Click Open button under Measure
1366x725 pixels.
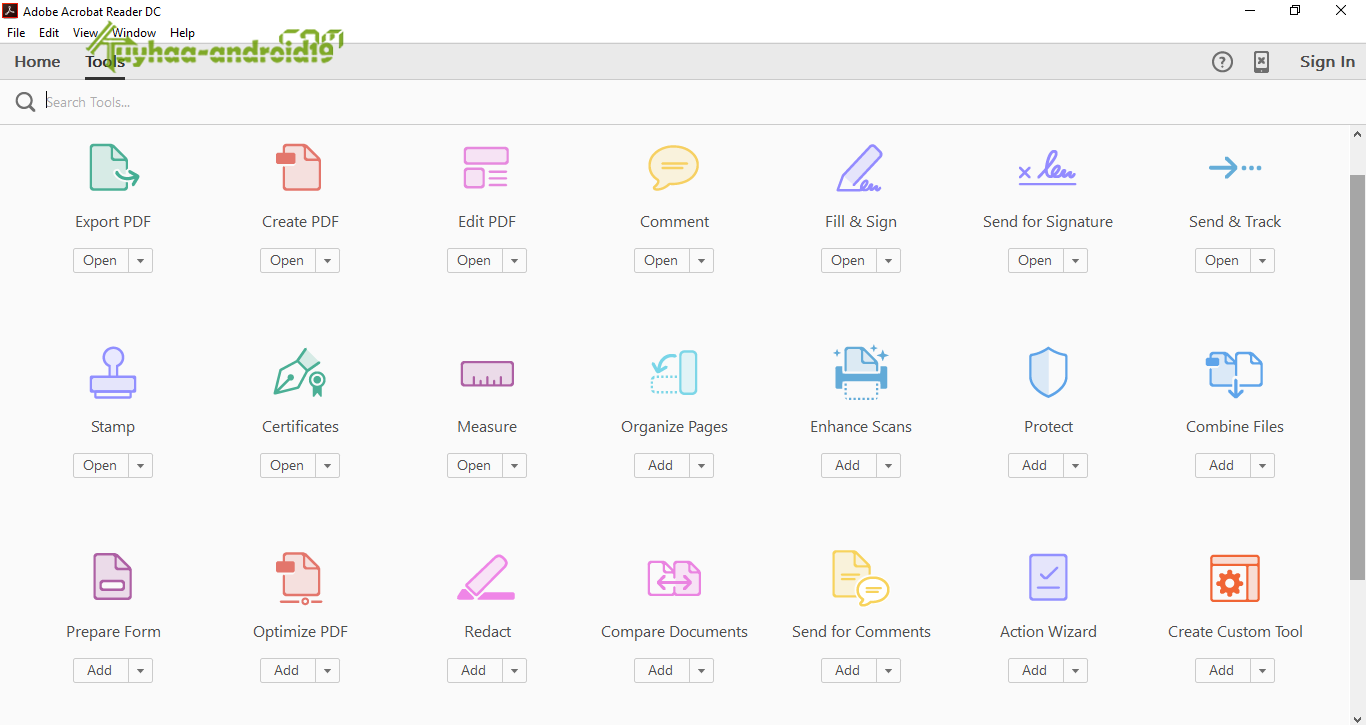[x=474, y=466]
